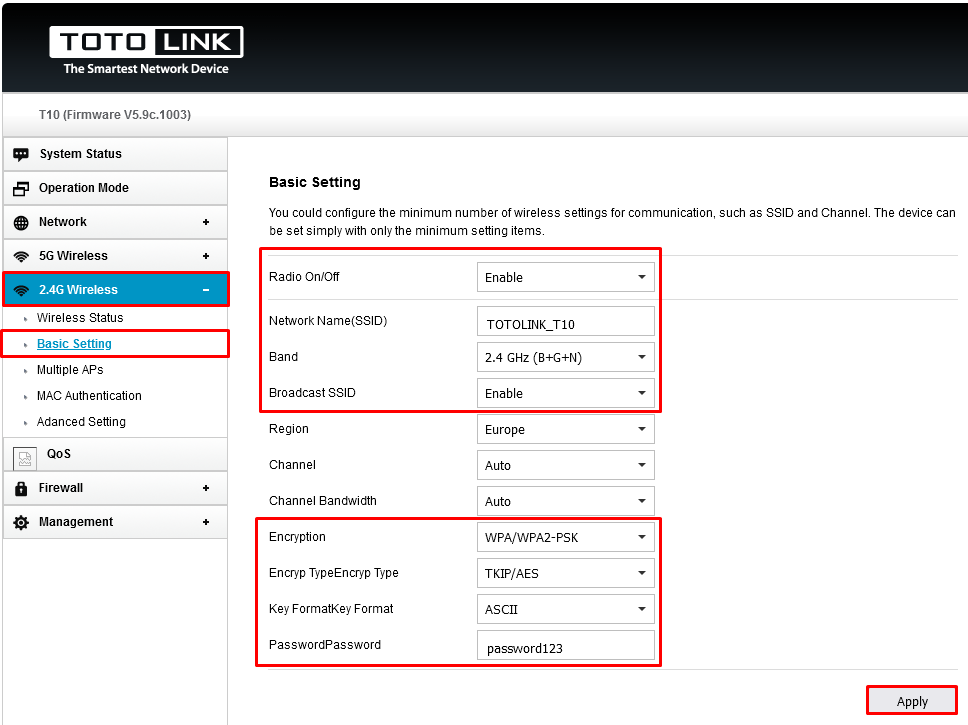Click the TOTOLINK logo in header
968x725 pixels.
[146, 43]
